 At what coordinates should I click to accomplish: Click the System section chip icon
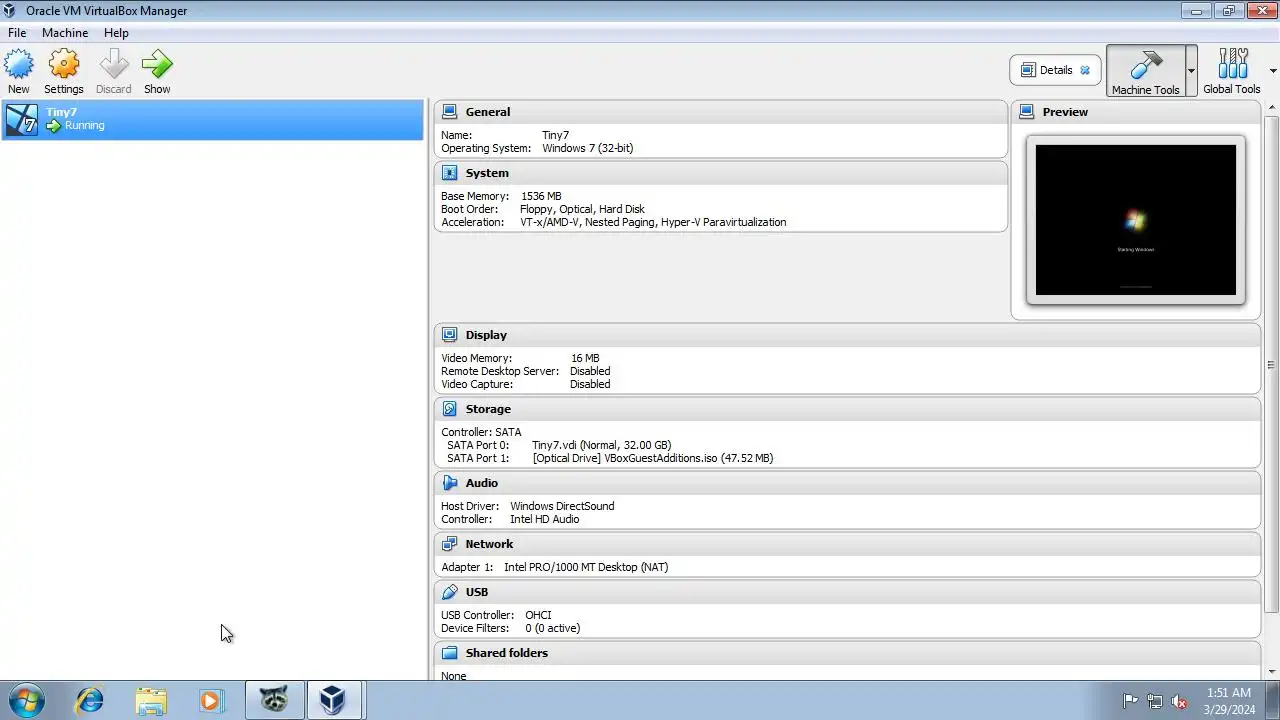[449, 173]
